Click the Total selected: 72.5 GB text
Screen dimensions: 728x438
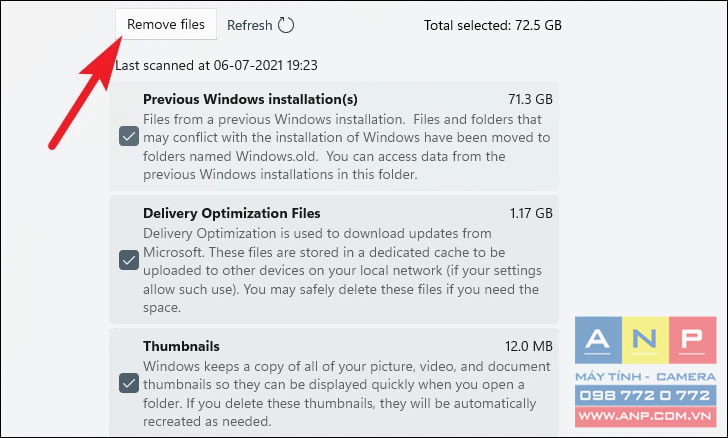(493, 25)
